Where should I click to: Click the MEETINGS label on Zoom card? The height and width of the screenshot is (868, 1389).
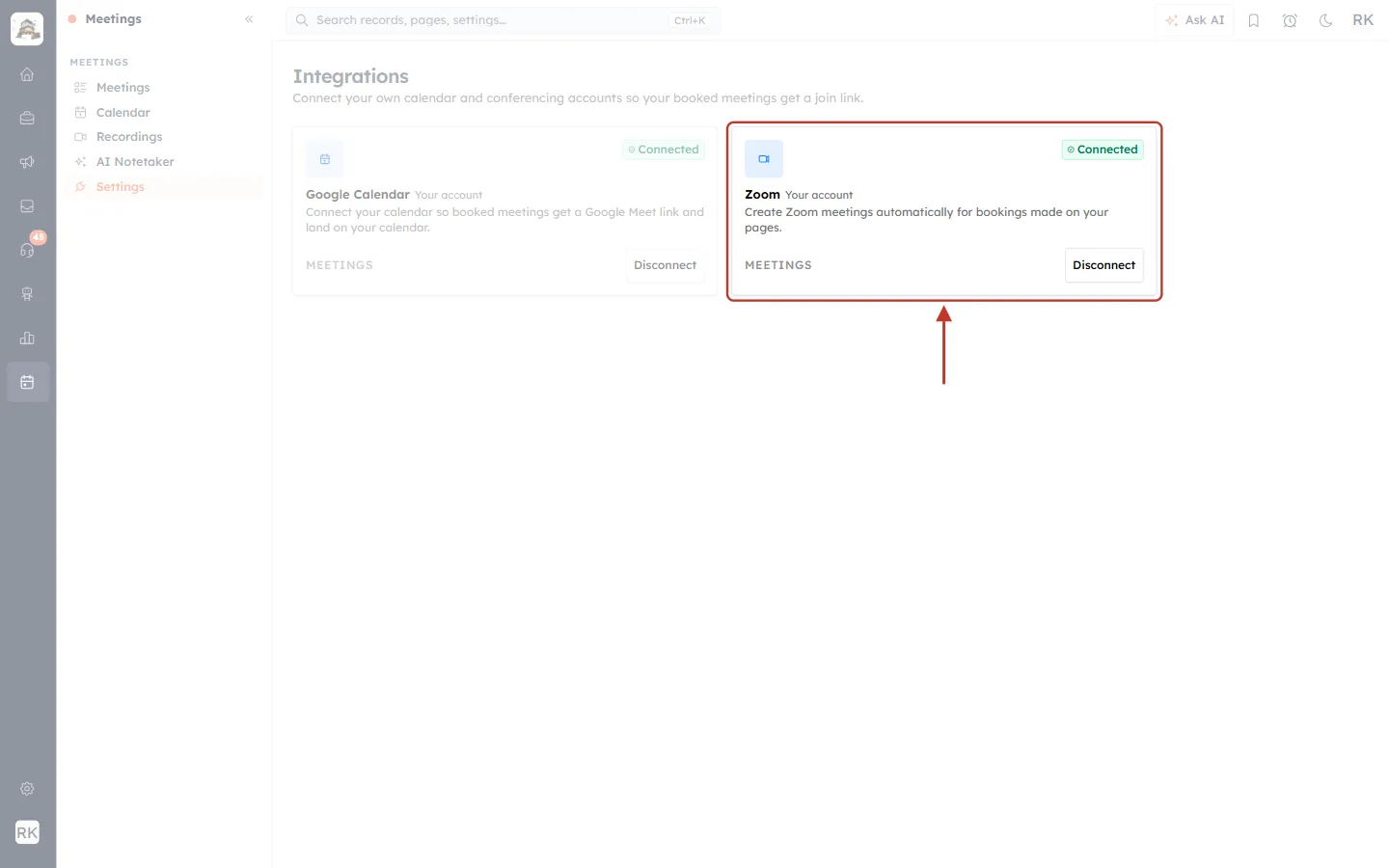[778, 265]
